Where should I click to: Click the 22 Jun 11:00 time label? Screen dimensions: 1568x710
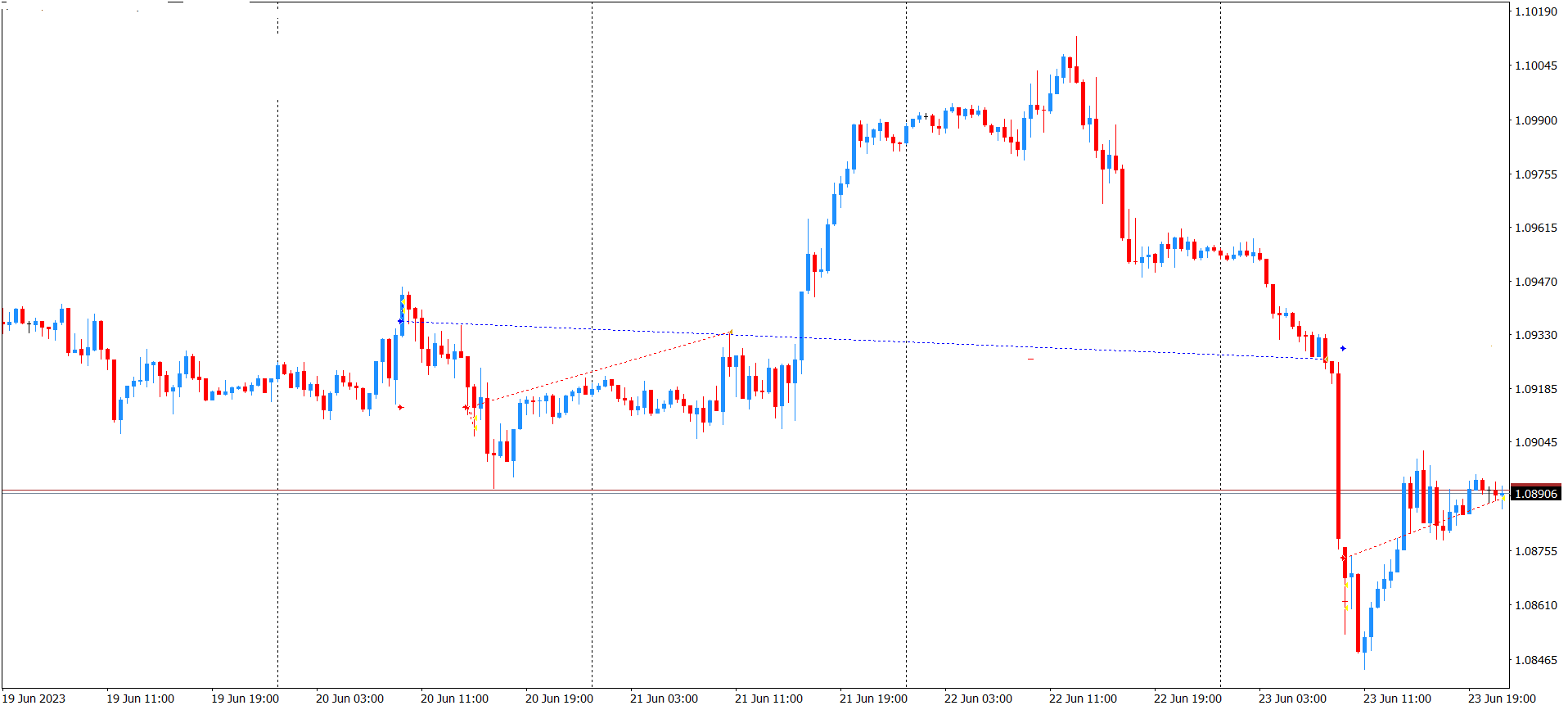coord(1083,699)
